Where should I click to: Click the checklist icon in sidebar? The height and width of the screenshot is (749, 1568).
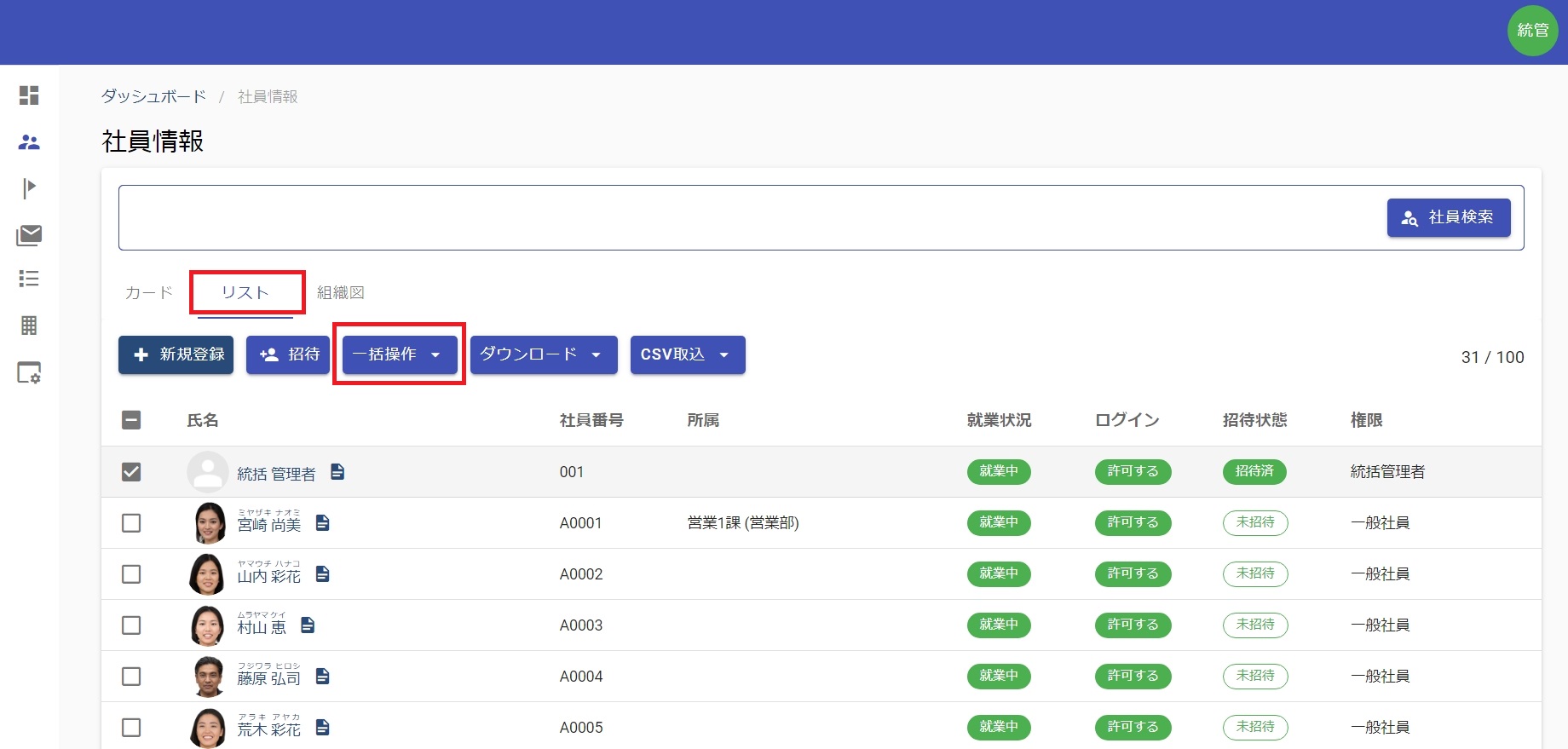tap(29, 279)
